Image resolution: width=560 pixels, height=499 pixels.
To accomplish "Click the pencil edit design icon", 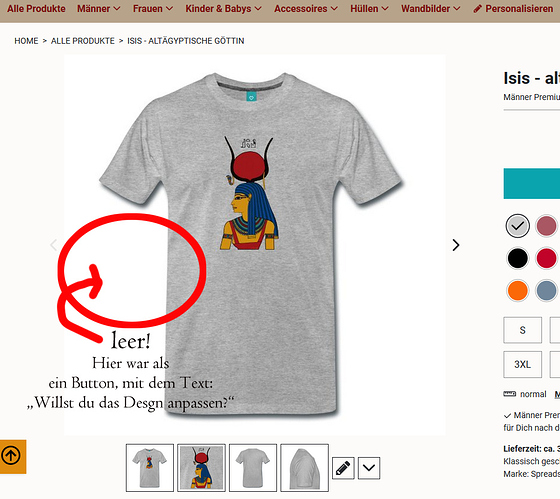I will click(x=343, y=468).
